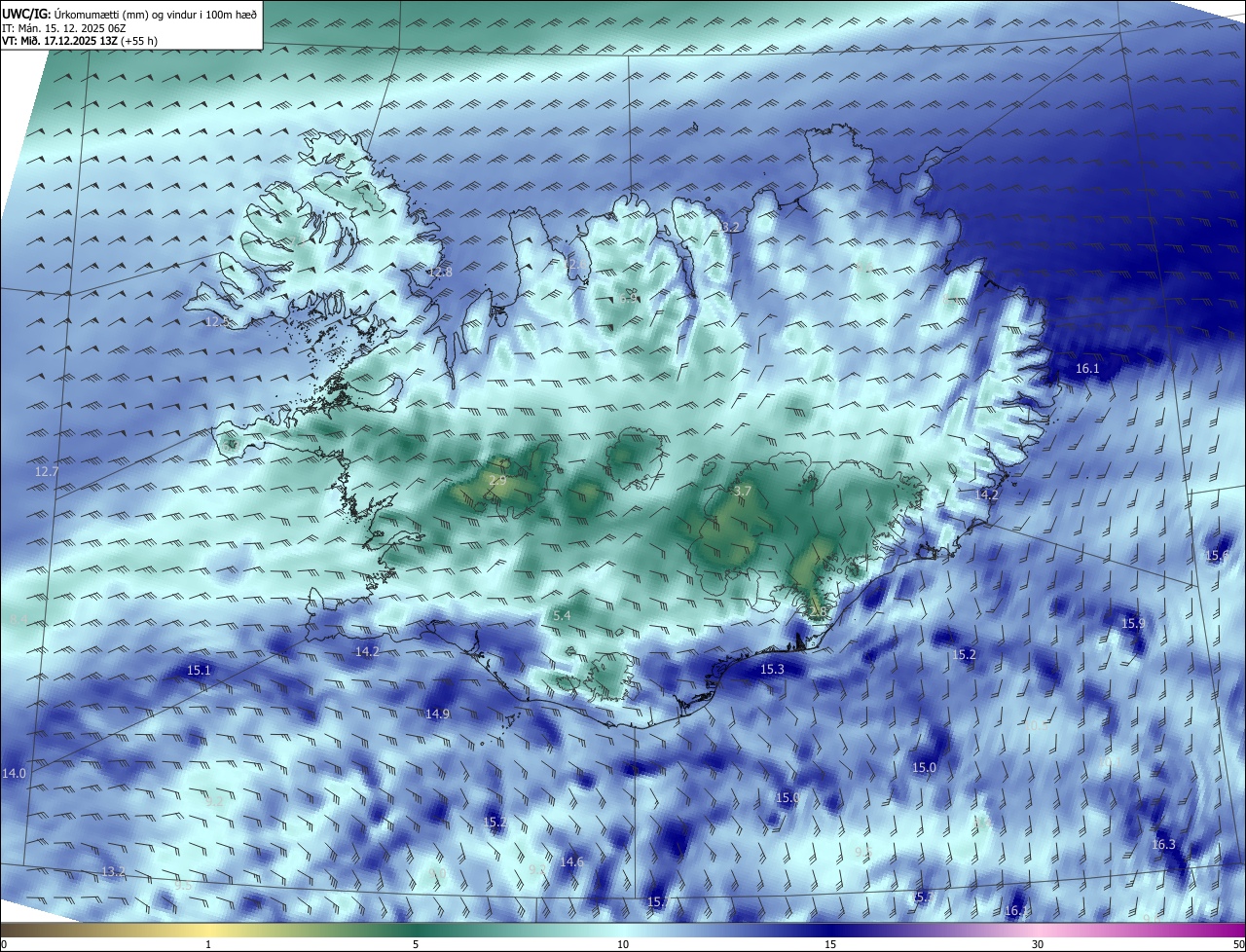Click the 2.9 value label over the highlands
The width and height of the screenshot is (1246, 952).
497,481
